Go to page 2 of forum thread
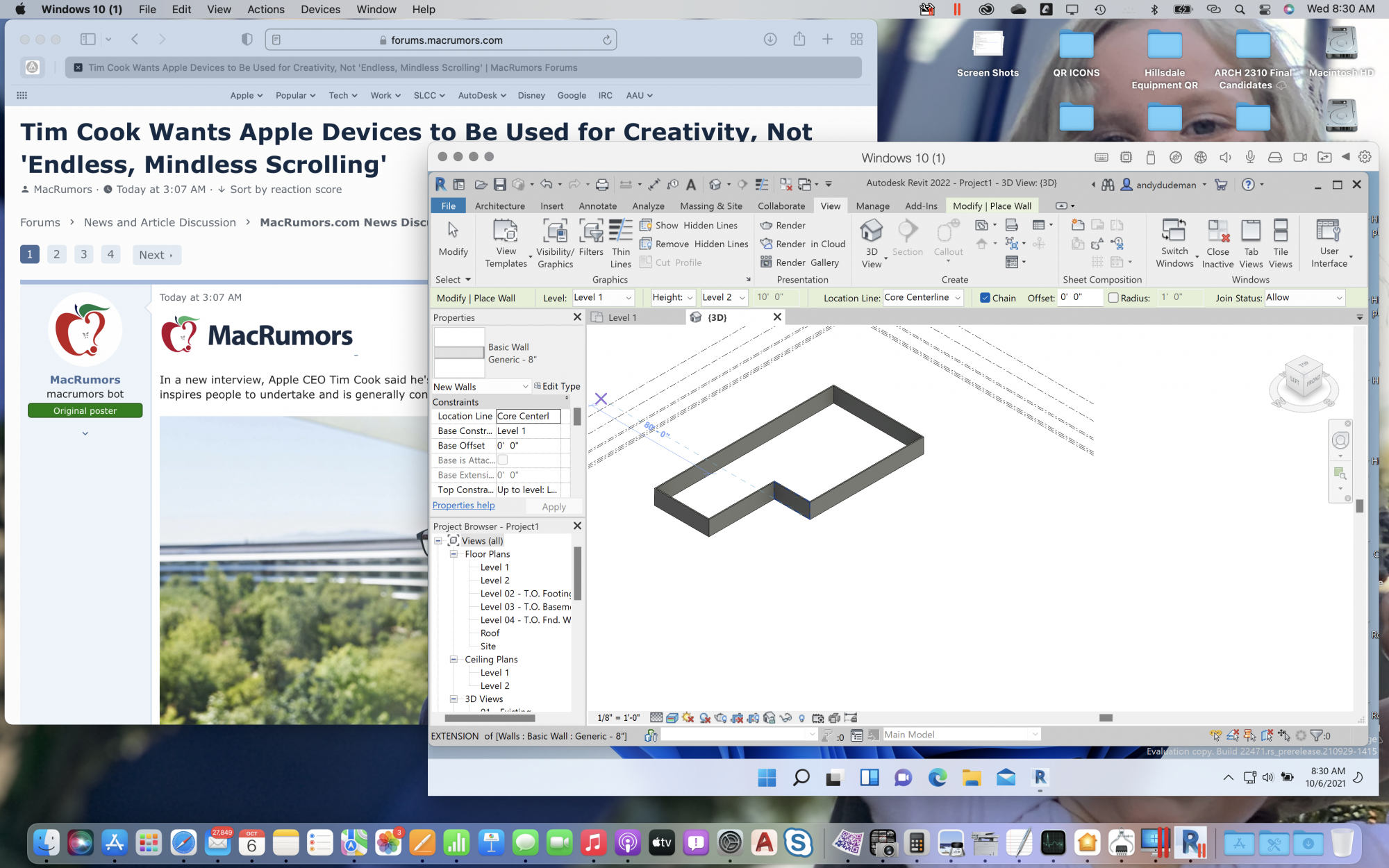This screenshot has width=1389, height=868. [57, 254]
